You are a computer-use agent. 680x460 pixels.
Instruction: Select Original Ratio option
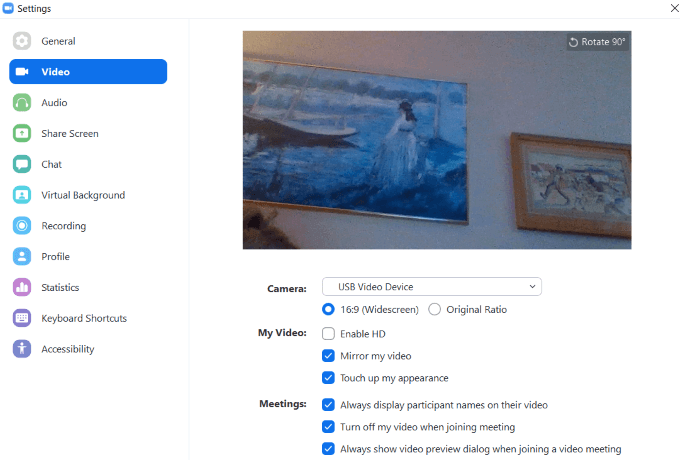(435, 309)
